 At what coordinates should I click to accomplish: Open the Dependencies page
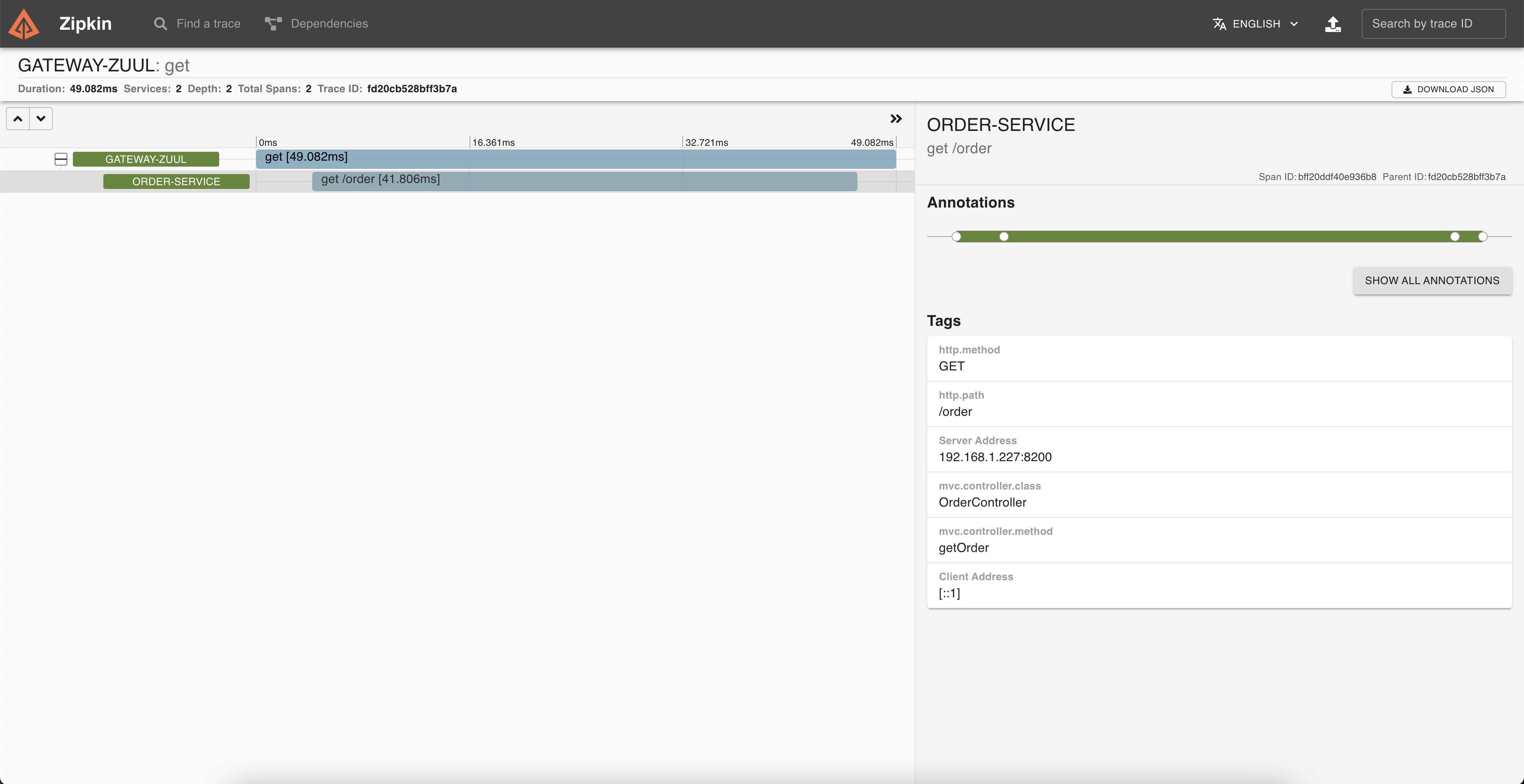click(329, 24)
